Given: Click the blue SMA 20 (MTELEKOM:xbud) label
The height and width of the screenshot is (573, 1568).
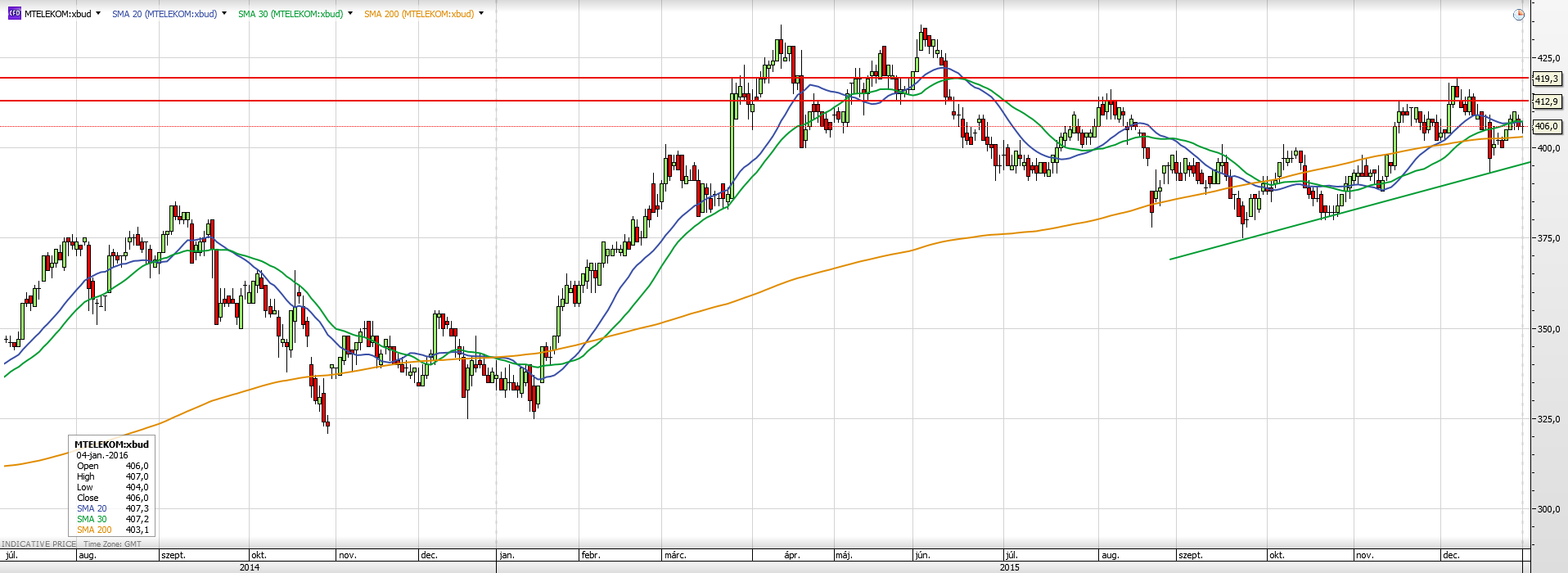Looking at the screenshot, I should tap(164, 14).
